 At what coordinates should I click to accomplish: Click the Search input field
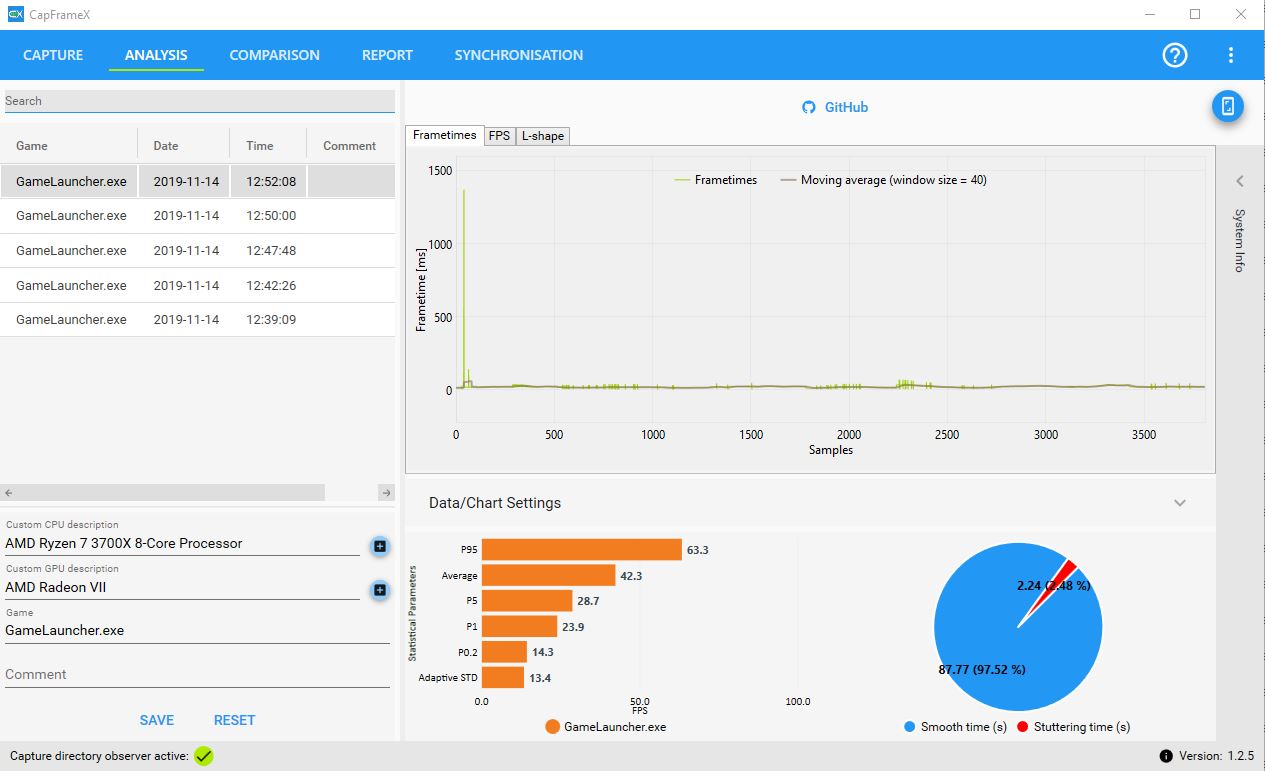[x=199, y=101]
